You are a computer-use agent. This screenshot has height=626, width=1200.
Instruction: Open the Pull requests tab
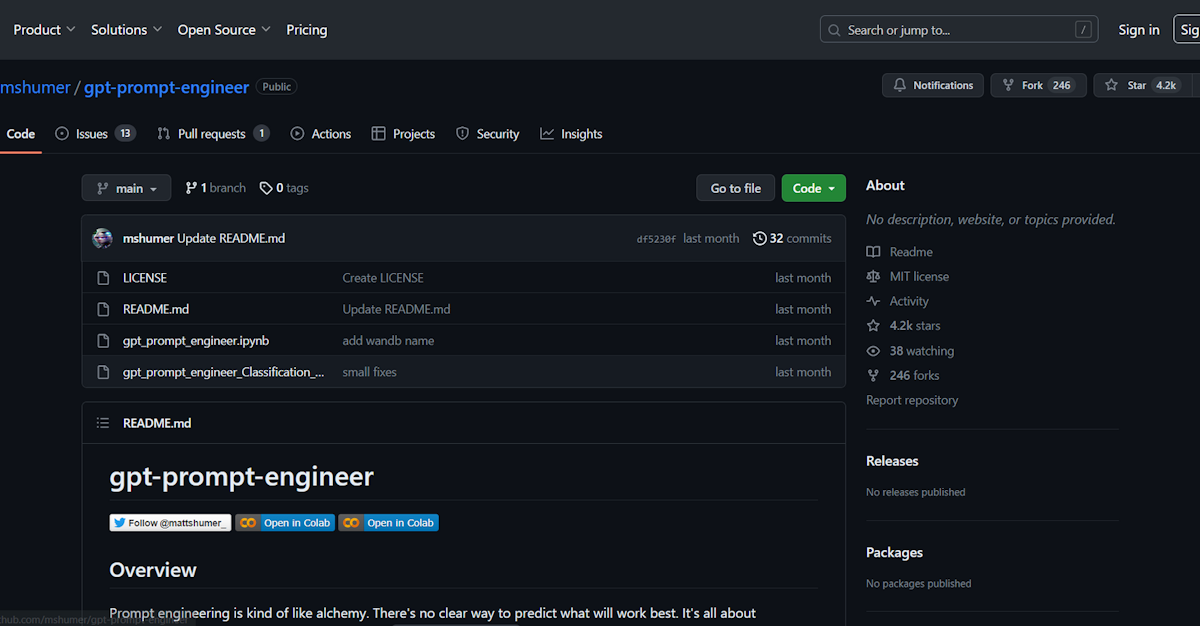coord(213,134)
